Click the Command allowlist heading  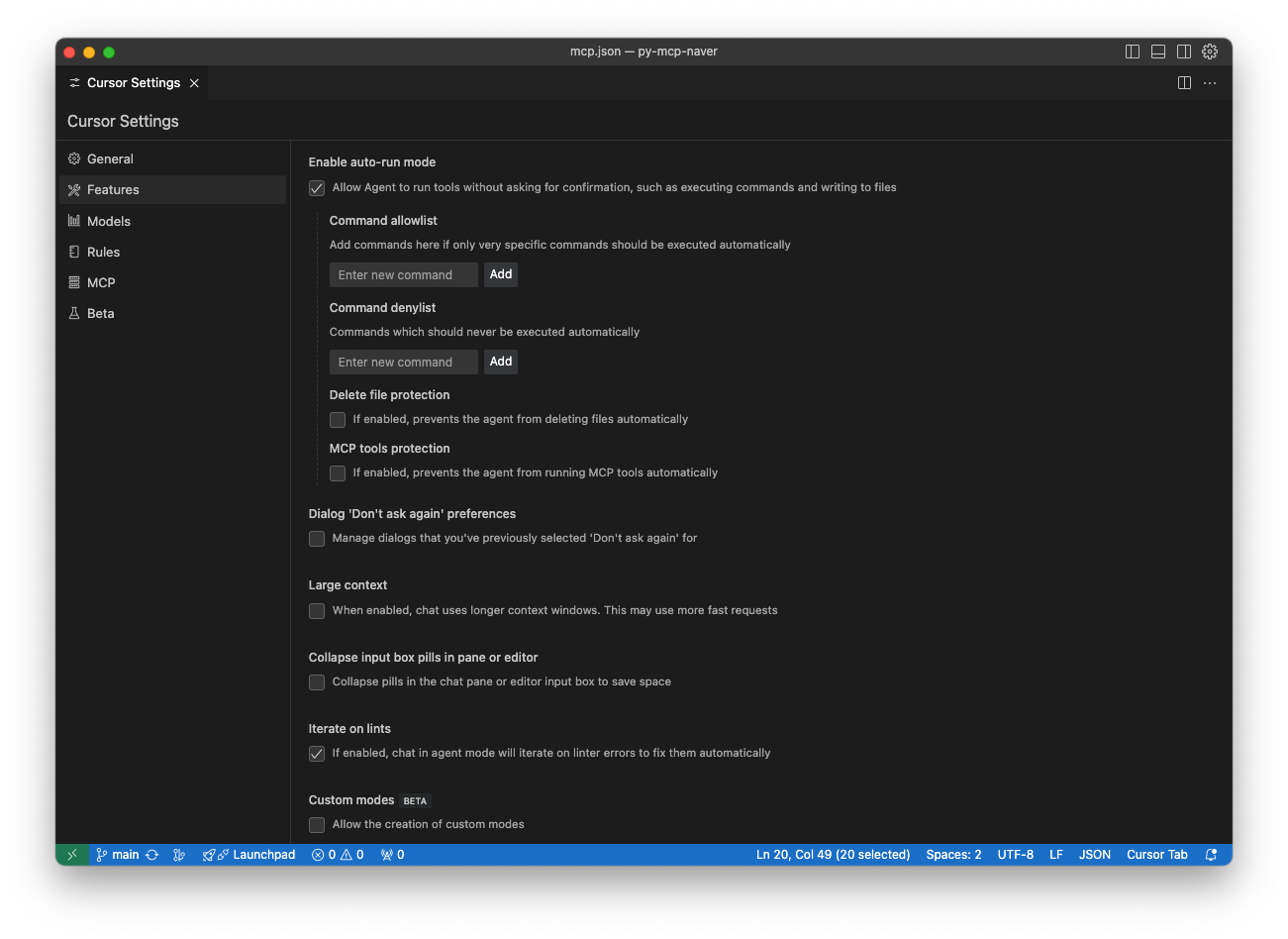pyautogui.click(x=383, y=221)
